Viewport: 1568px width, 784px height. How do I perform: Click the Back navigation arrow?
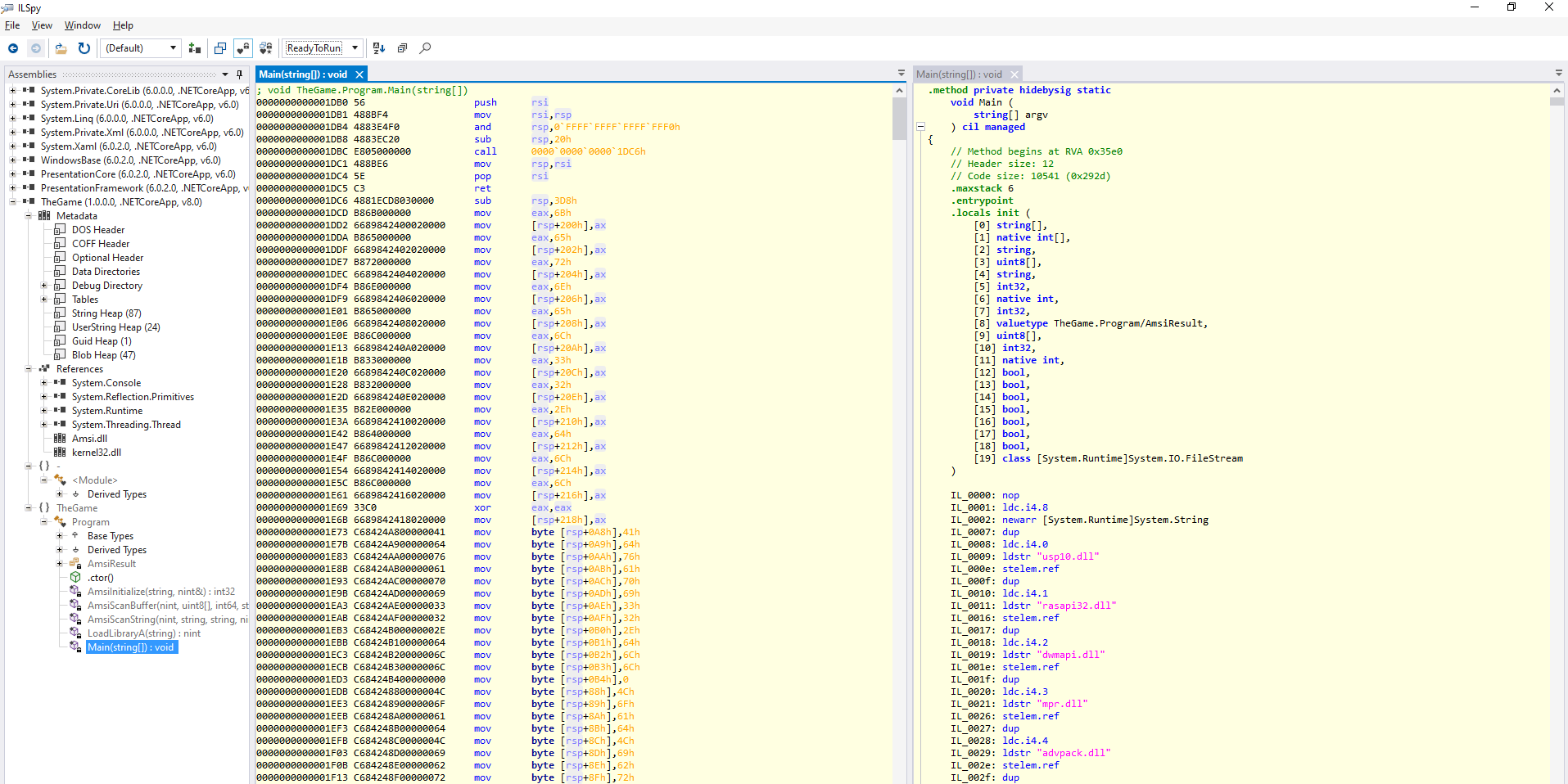pos(13,48)
